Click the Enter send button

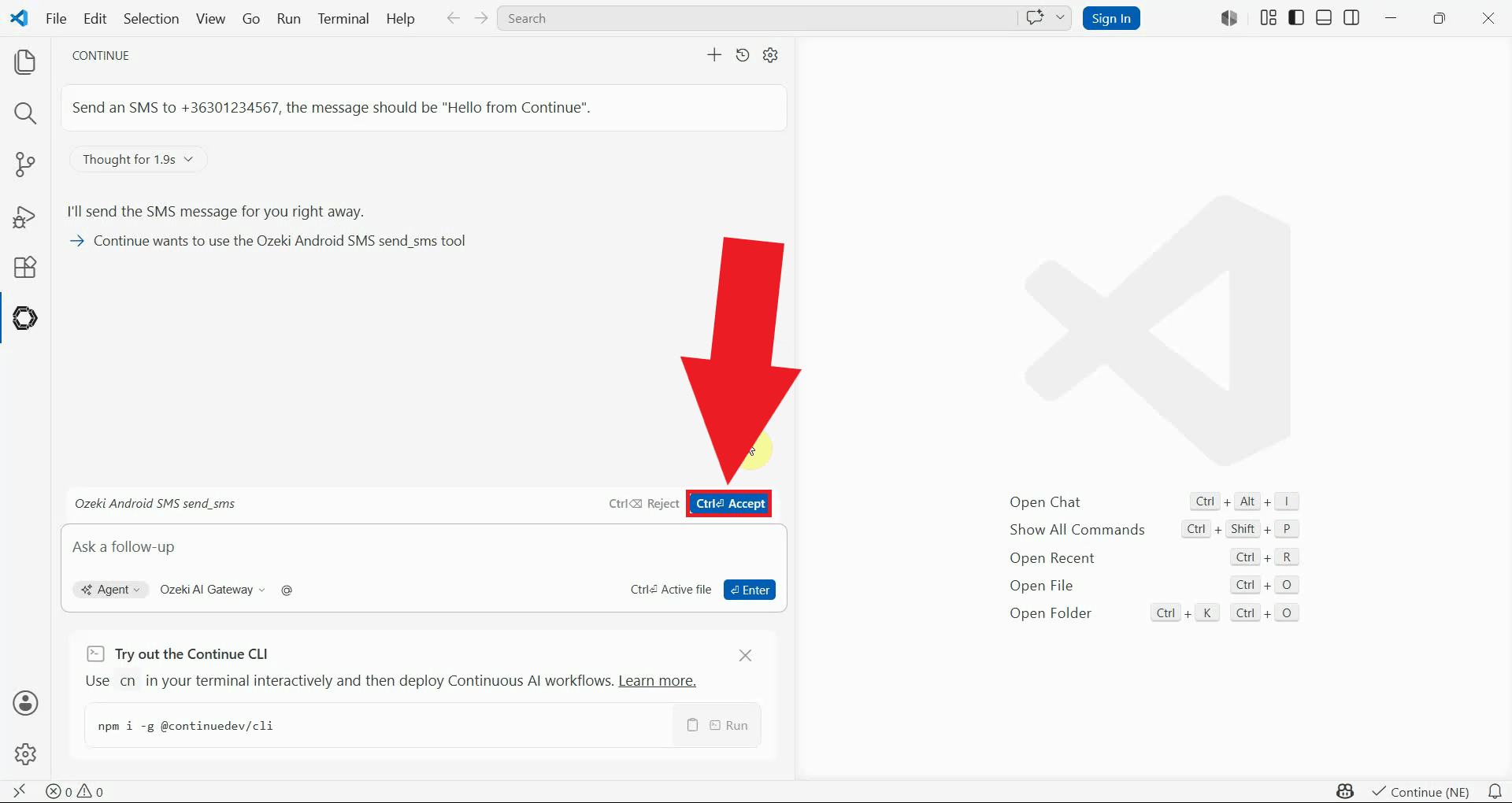[750, 590]
